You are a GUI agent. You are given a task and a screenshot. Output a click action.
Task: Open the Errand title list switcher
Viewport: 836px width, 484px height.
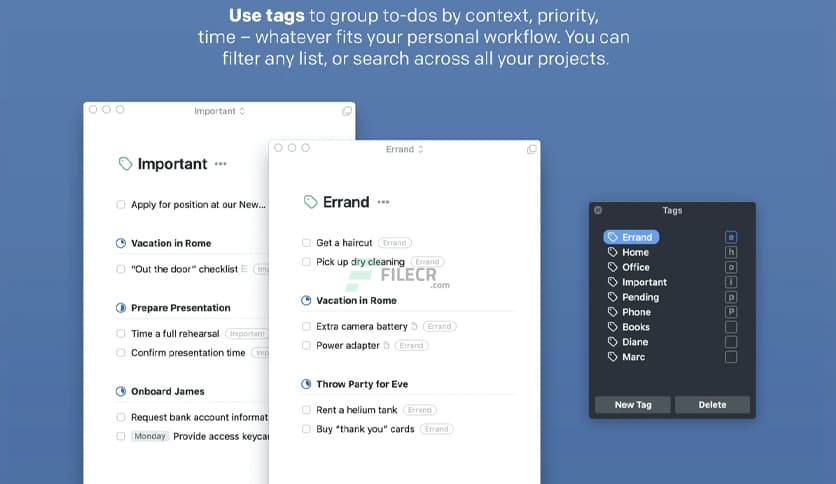[x=404, y=149]
